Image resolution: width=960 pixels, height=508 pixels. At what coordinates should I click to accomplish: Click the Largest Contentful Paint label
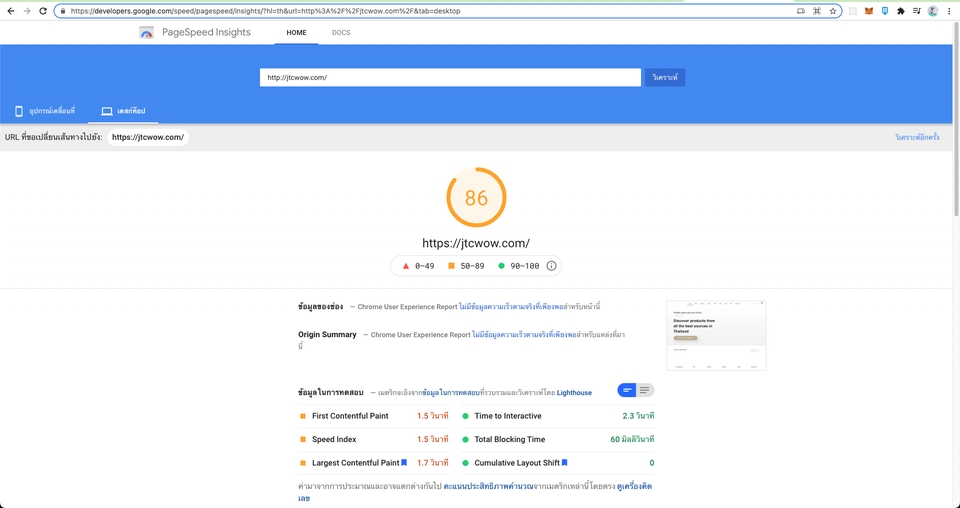(x=356, y=463)
